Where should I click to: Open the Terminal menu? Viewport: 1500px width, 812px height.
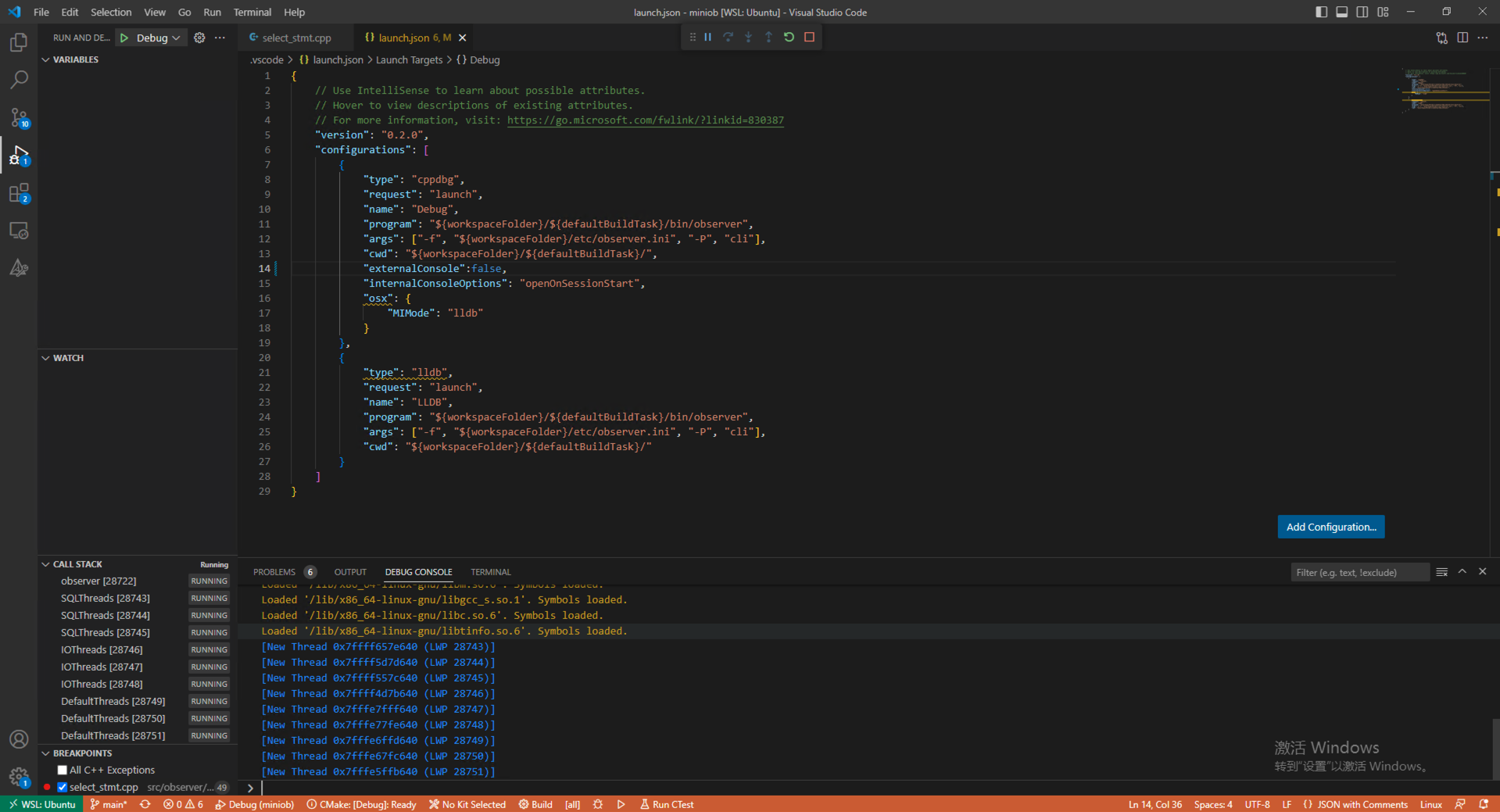tap(252, 12)
